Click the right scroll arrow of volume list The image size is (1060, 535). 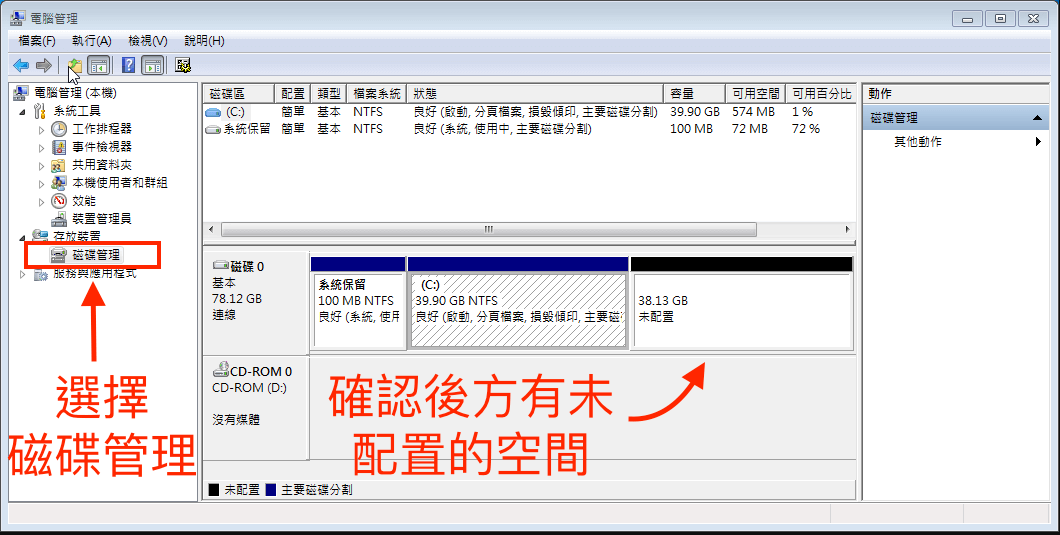click(x=848, y=229)
